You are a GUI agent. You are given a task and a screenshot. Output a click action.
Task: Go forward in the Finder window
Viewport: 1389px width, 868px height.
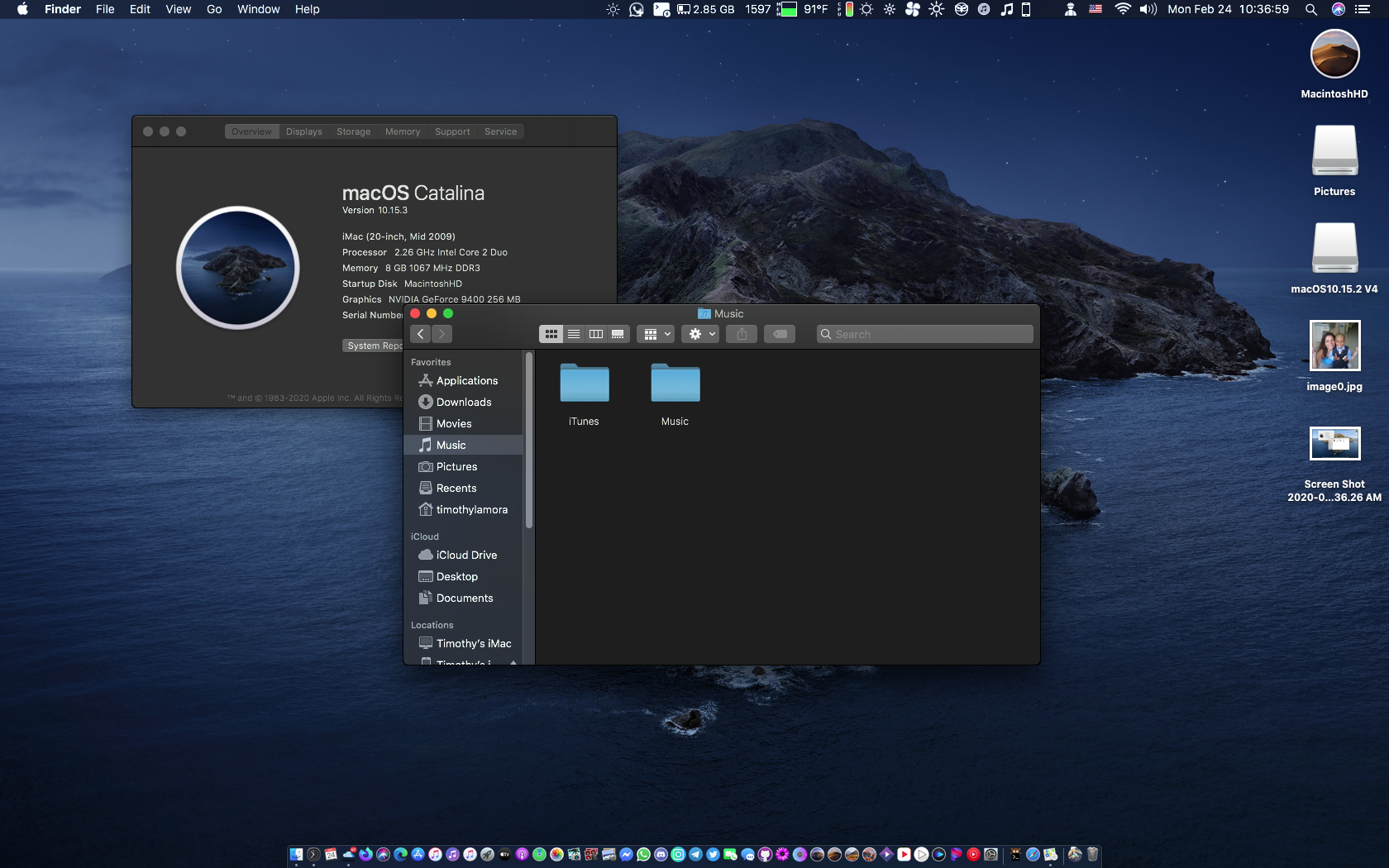[x=442, y=334]
